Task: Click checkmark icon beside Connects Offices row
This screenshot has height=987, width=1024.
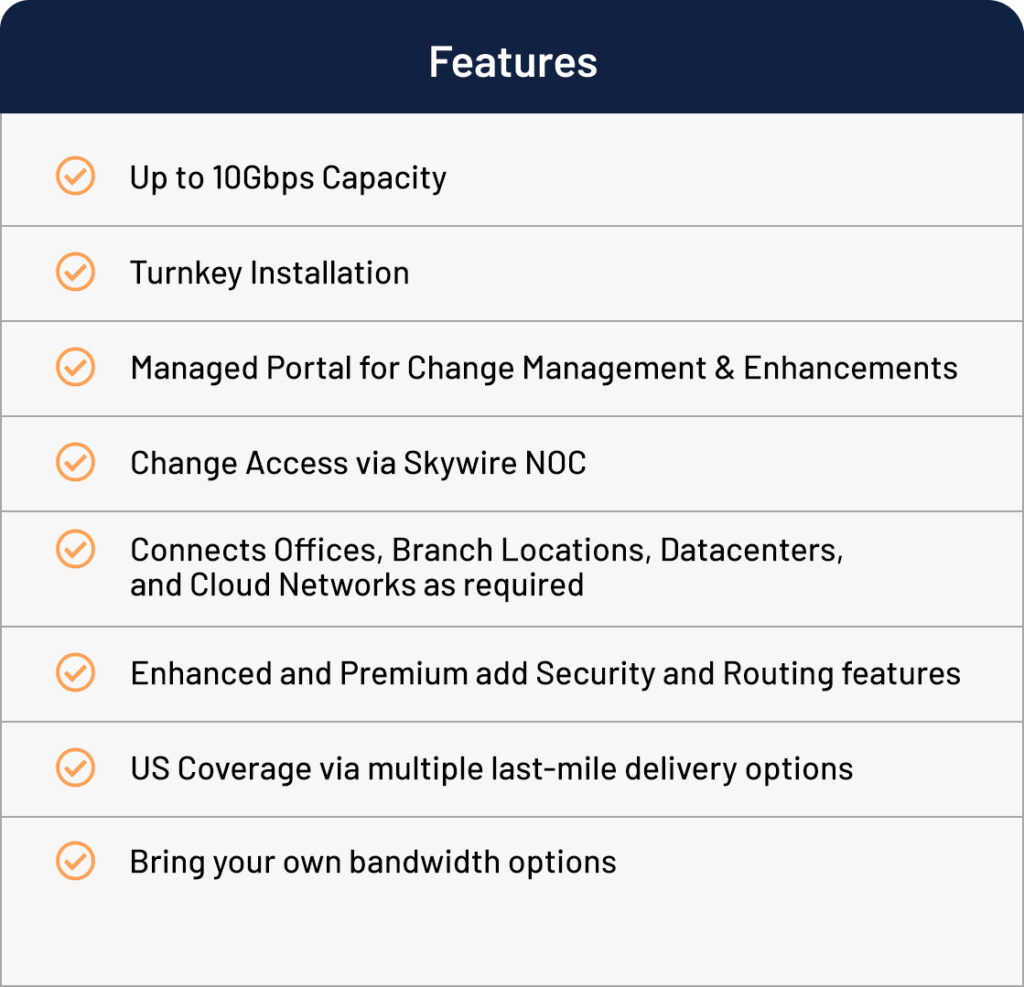Action: coord(75,549)
